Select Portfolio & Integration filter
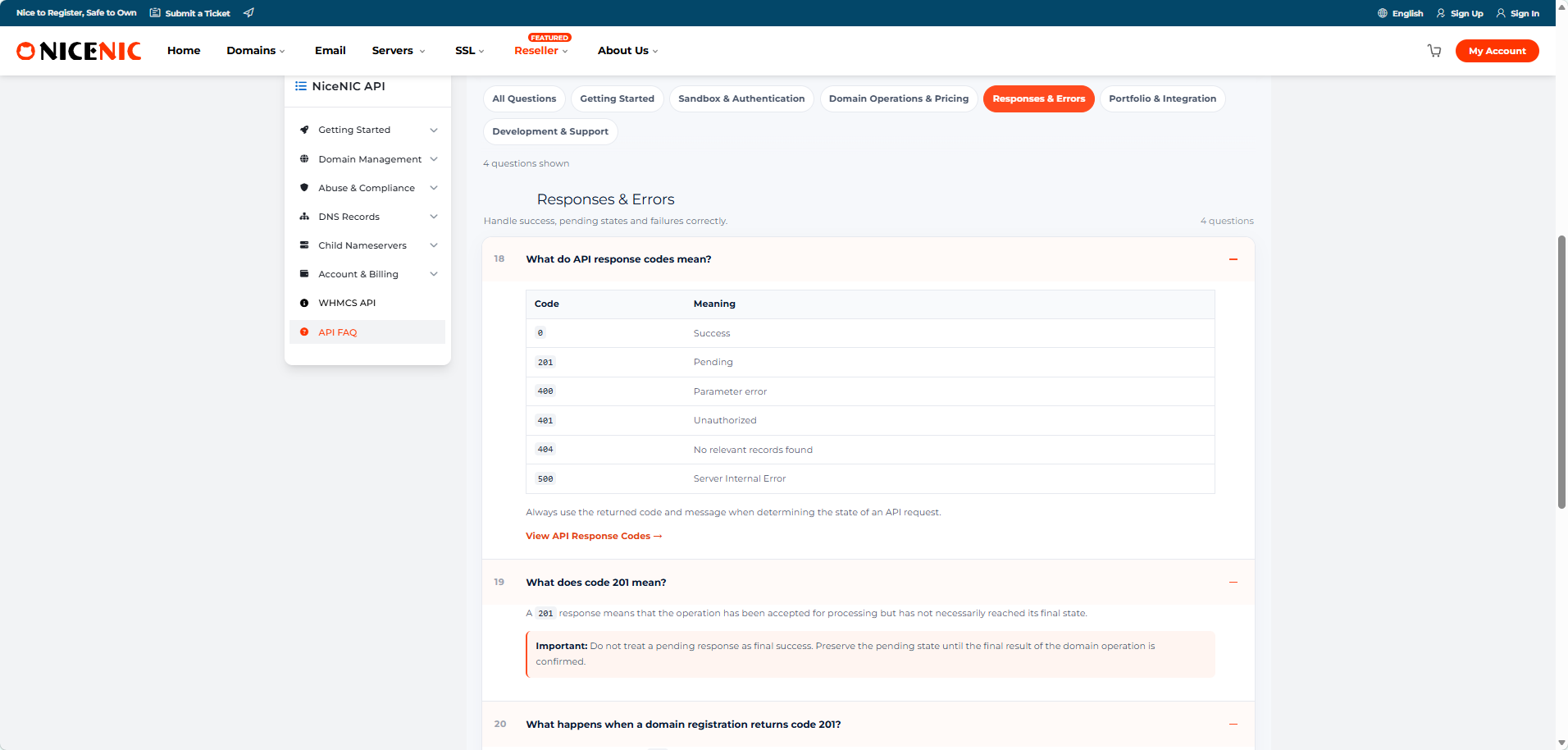 click(x=1163, y=98)
